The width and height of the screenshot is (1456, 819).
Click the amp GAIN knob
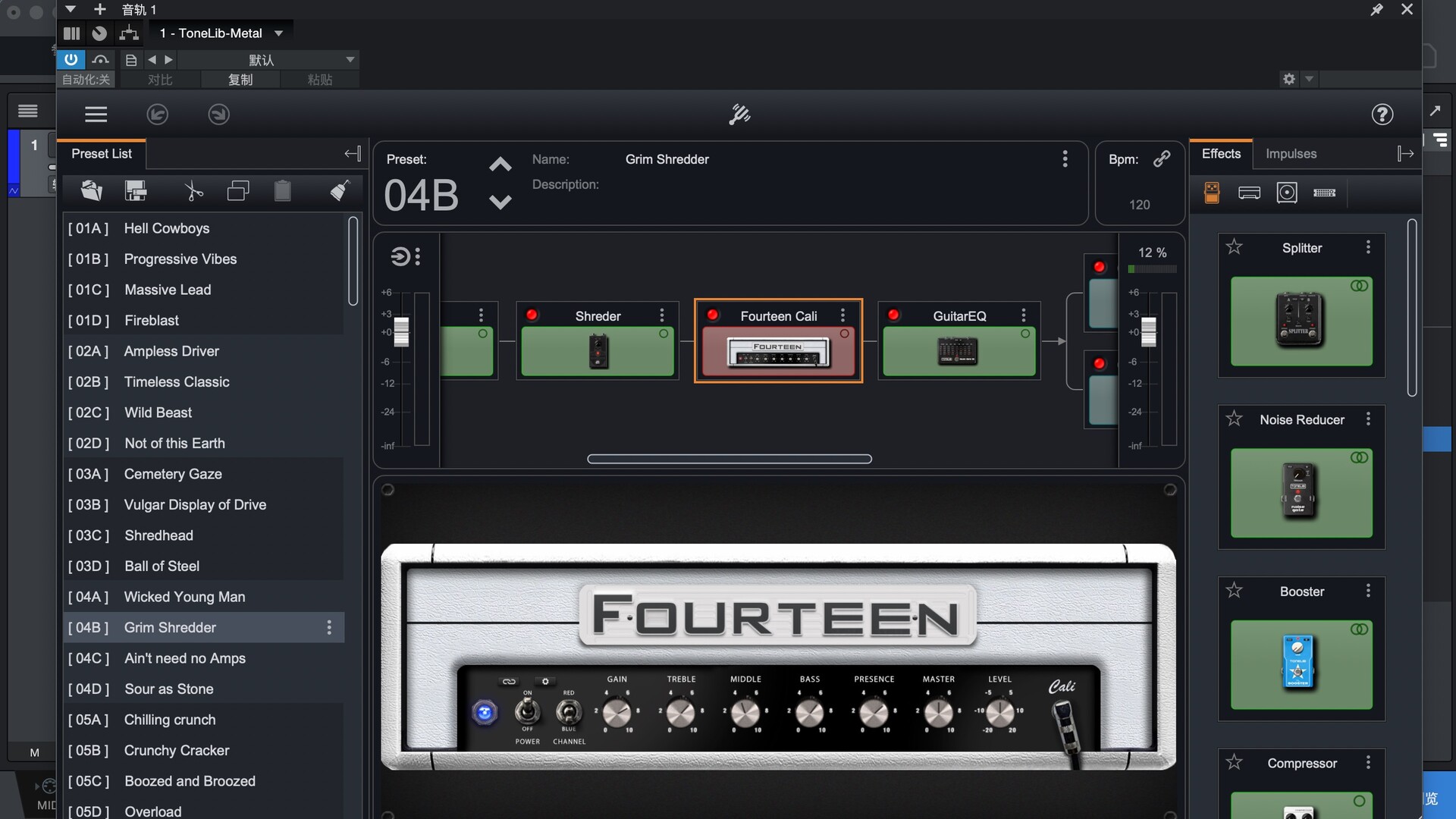617,713
